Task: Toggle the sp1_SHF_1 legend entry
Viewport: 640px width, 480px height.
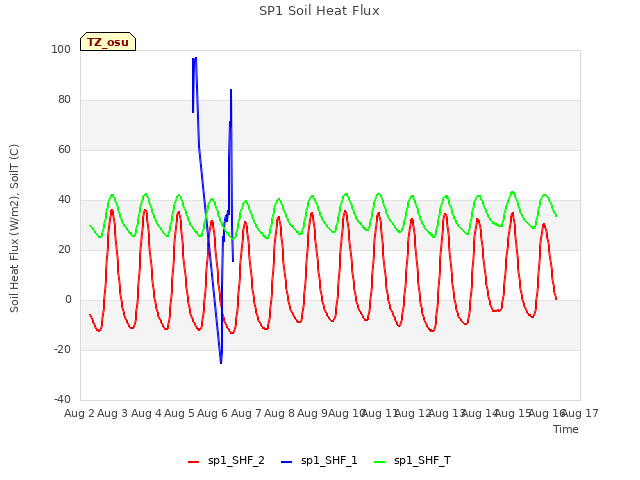Action: pyautogui.click(x=319, y=461)
